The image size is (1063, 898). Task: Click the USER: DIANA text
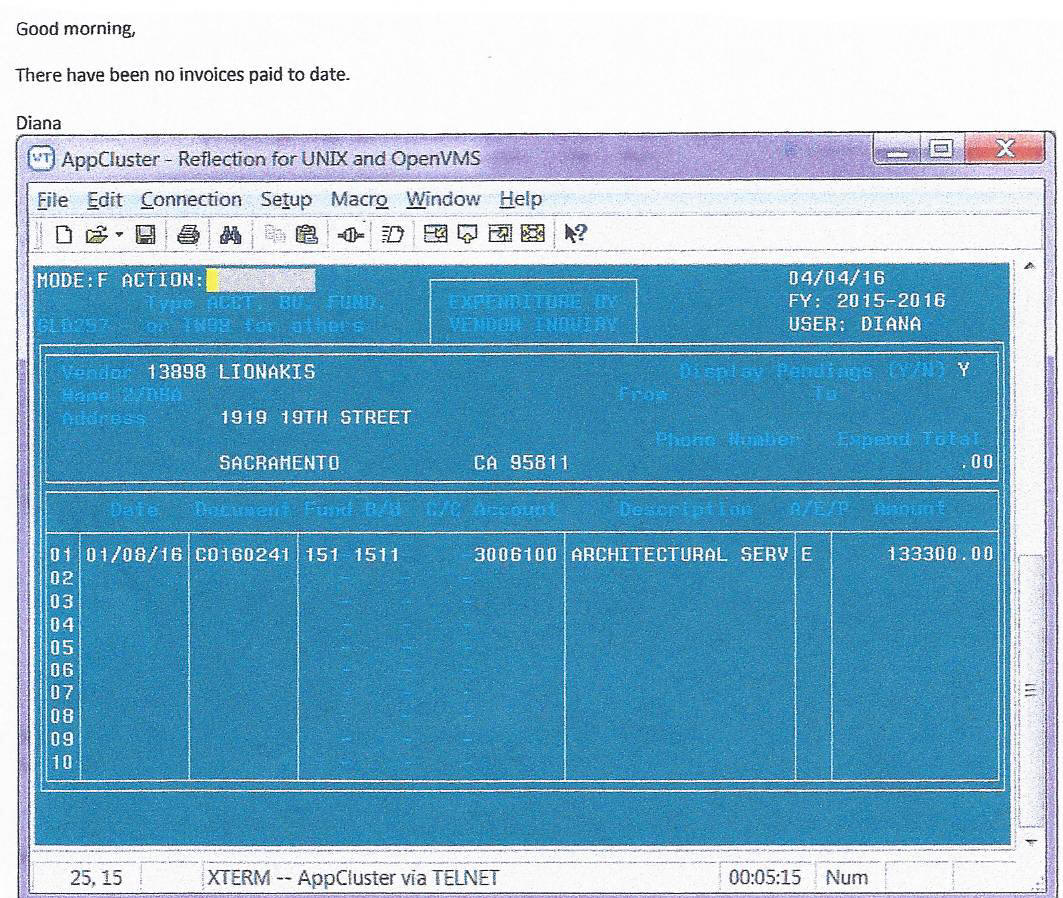point(855,324)
